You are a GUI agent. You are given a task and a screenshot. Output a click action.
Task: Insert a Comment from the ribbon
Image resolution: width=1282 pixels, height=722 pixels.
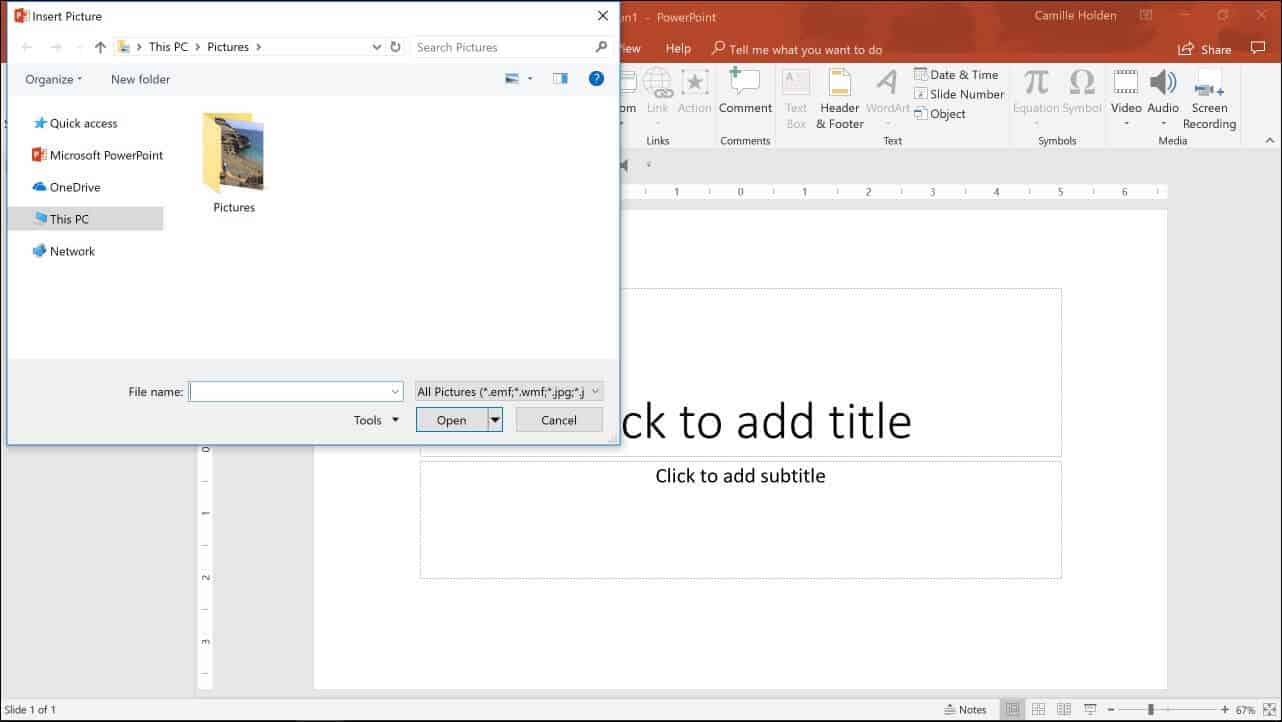[745, 91]
